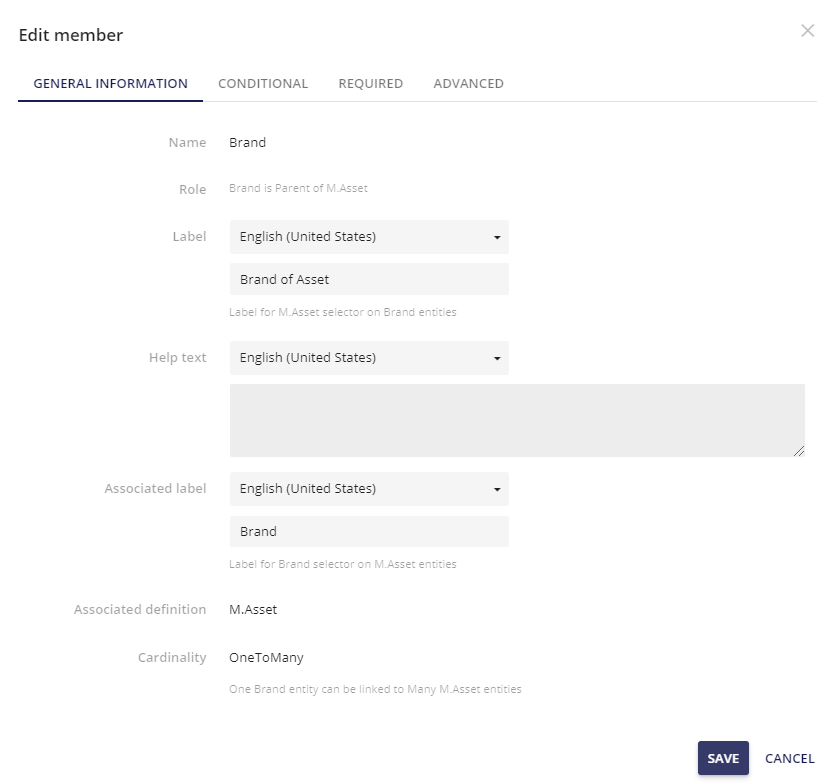Click the Help text dropdown arrow icon
The image size is (834, 784).
tap(497, 357)
